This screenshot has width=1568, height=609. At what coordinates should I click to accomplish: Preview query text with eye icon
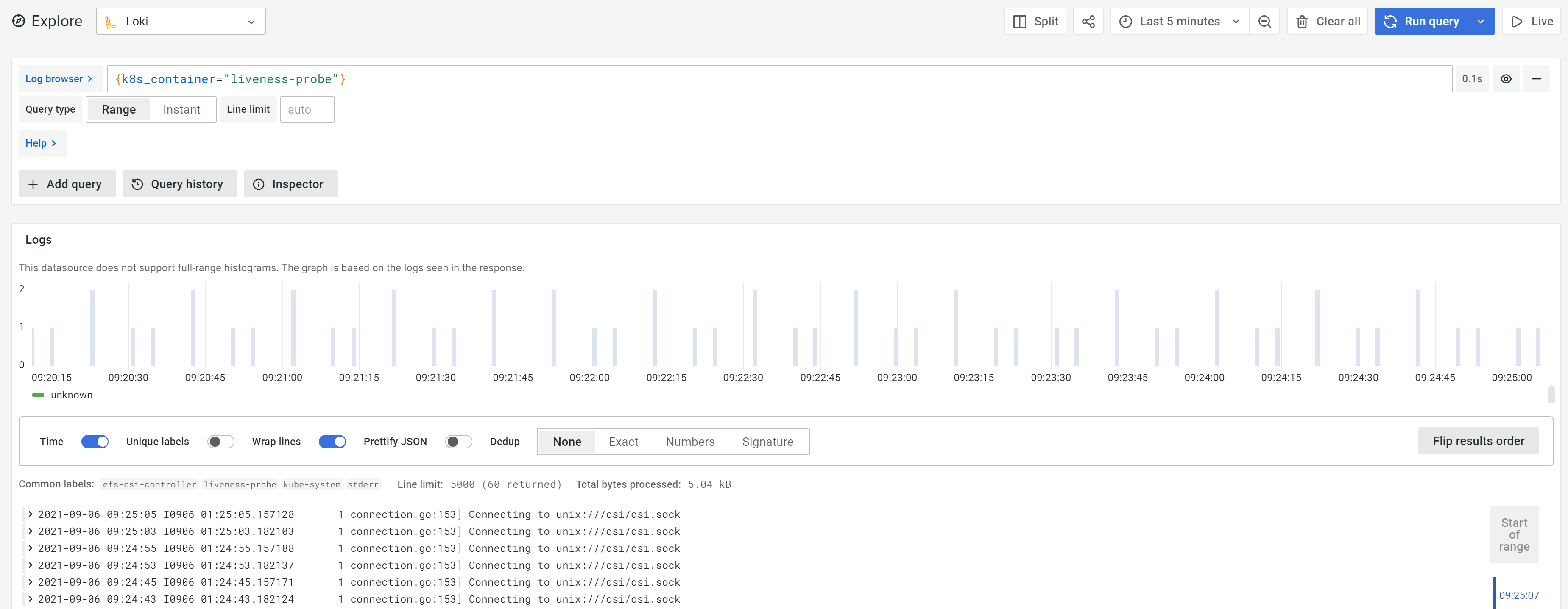tap(1506, 78)
